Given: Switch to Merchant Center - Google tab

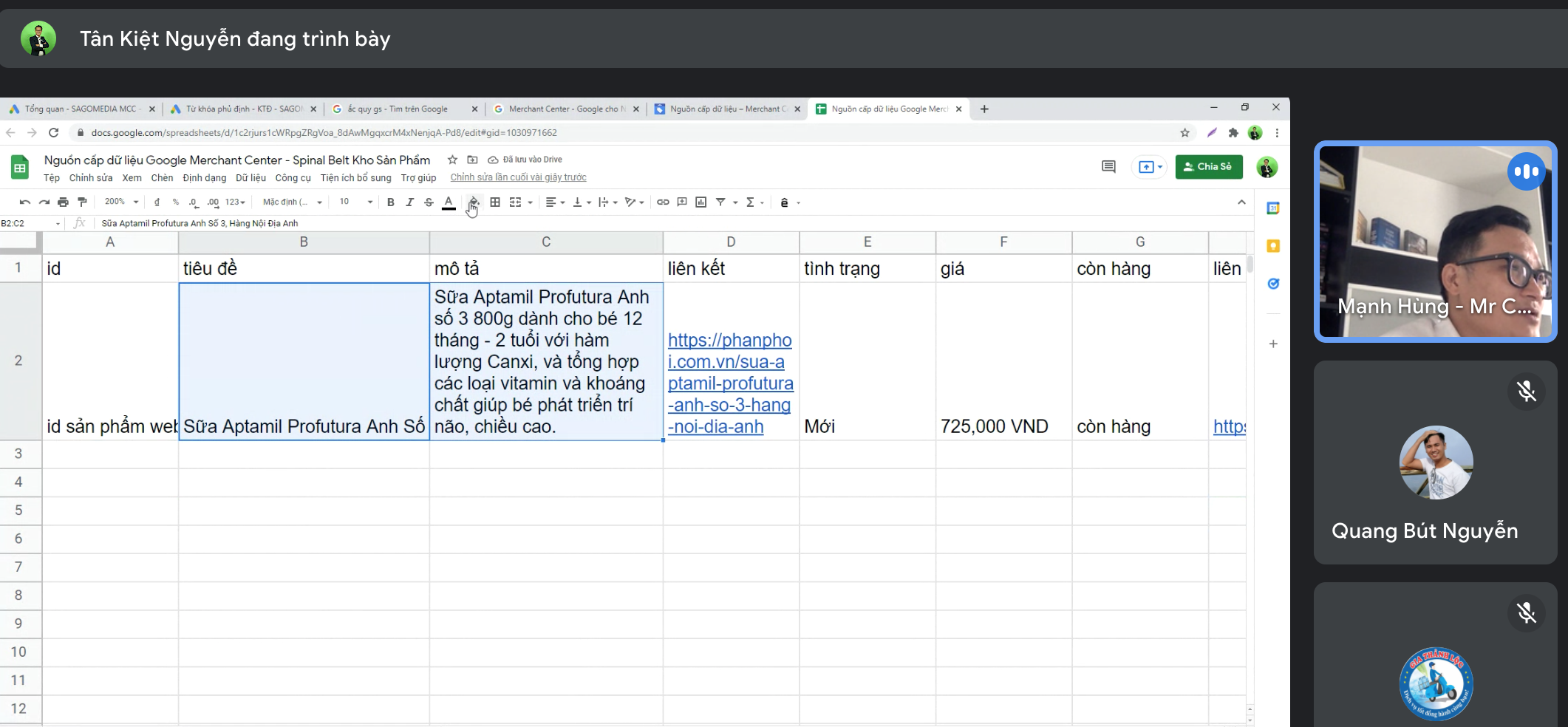Looking at the screenshot, I should 567,109.
